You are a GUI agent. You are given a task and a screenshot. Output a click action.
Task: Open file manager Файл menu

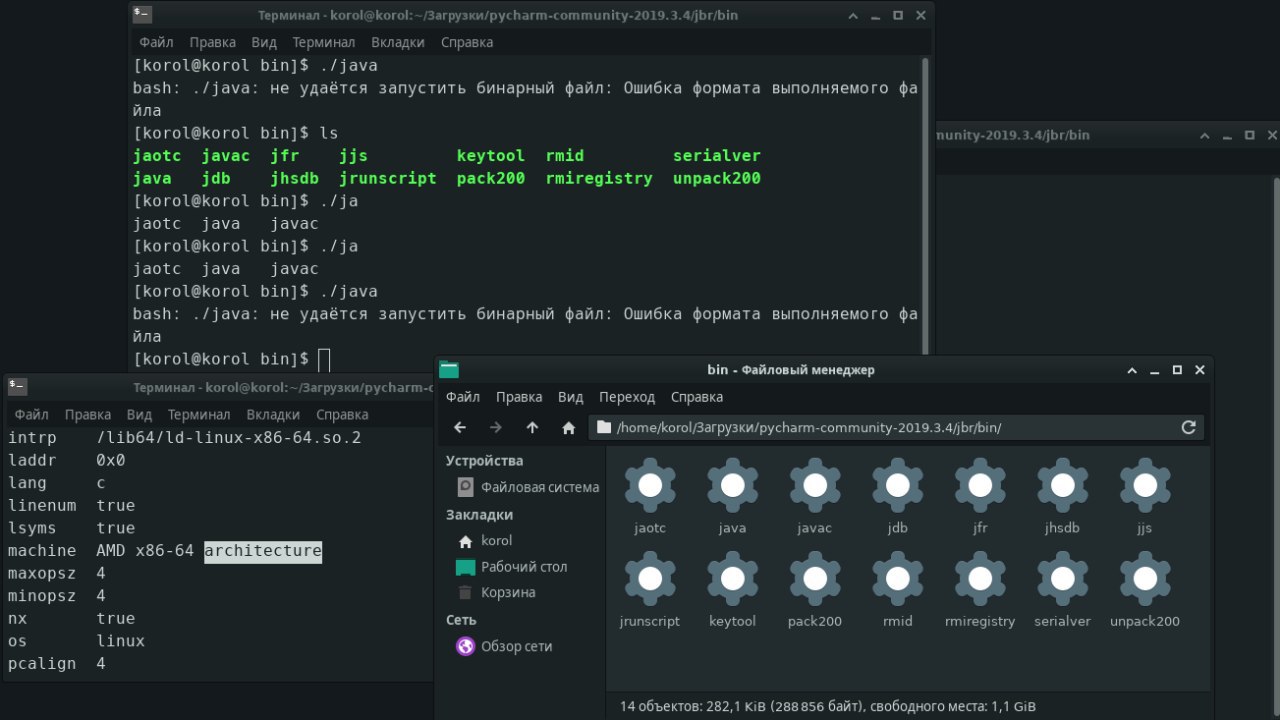pyautogui.click(x=463, y=397)
